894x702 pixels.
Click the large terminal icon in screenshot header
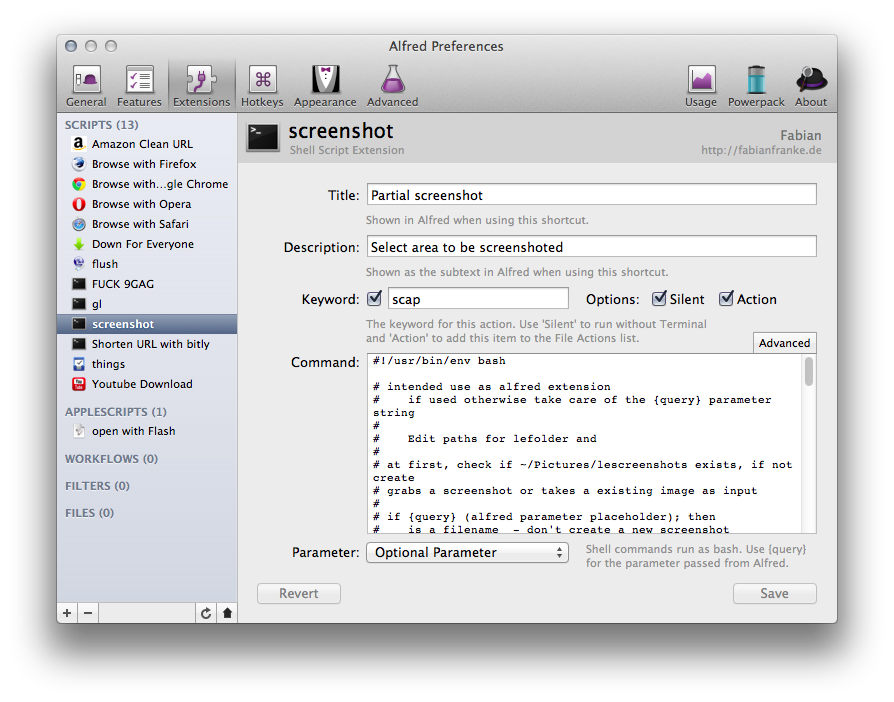(263, 137)
